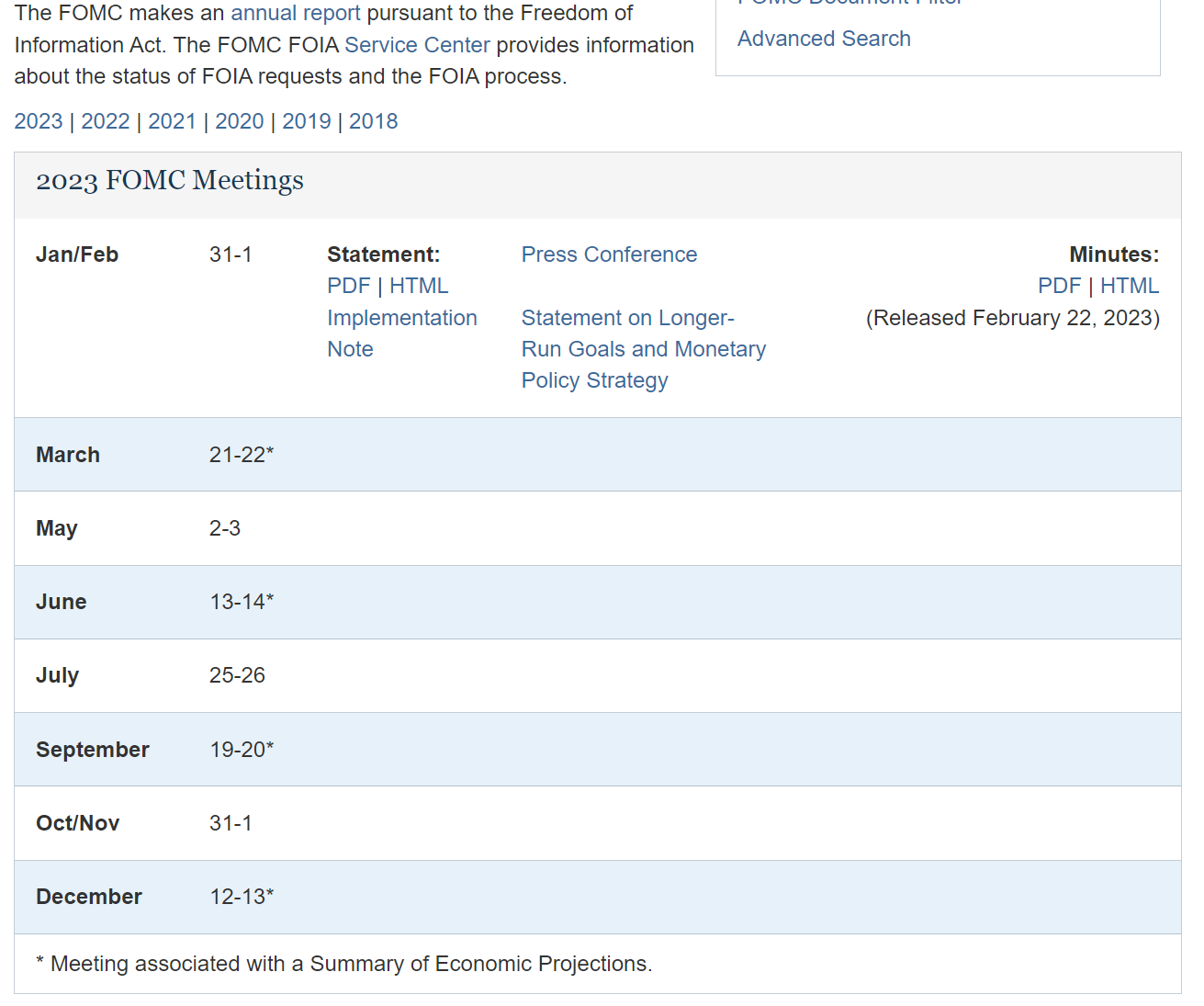Screen dimensions: 1204x1006
Task: Click the June month label
Action: click(x=62, y=602)
